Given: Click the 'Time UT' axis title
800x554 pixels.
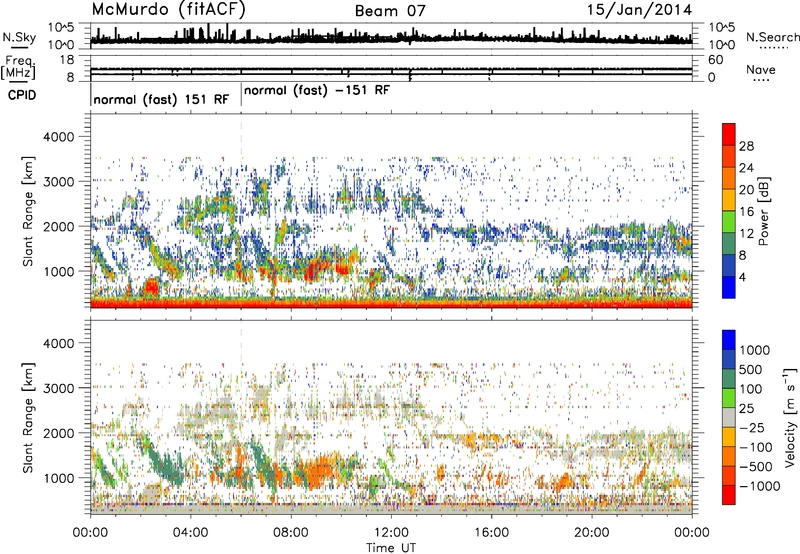Looking at the screenshot, I should (391, 548).
